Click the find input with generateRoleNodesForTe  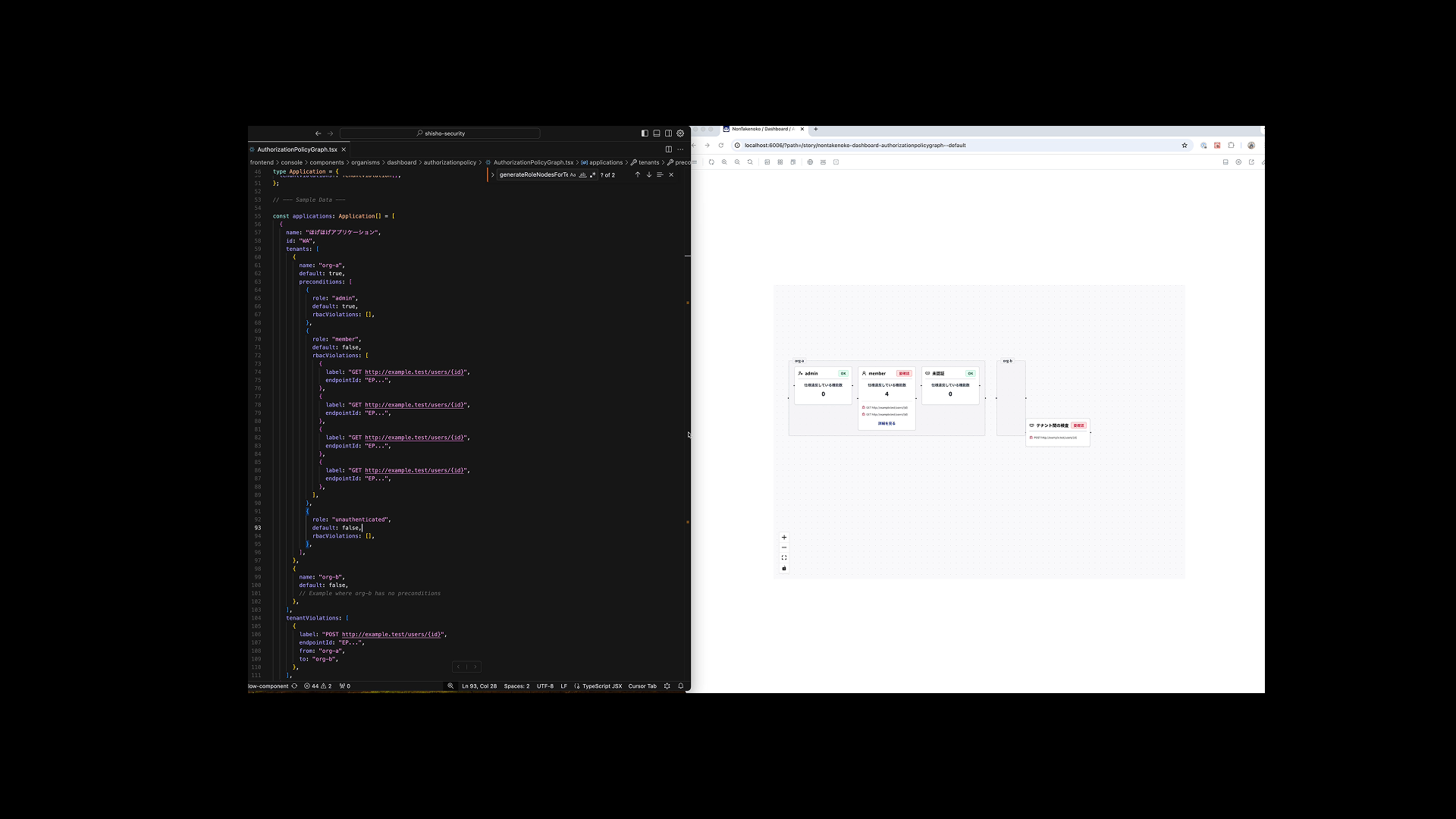[x=533, y=175]
